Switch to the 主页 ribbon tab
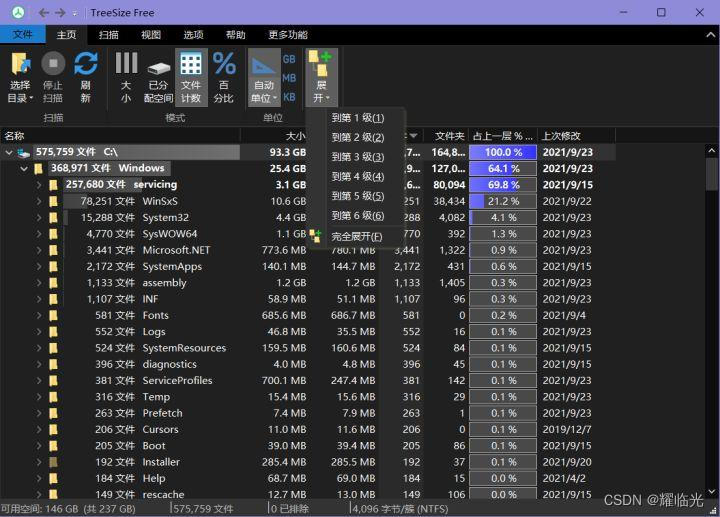This screenshot has width=720, height=517. (x=66, y=34)
